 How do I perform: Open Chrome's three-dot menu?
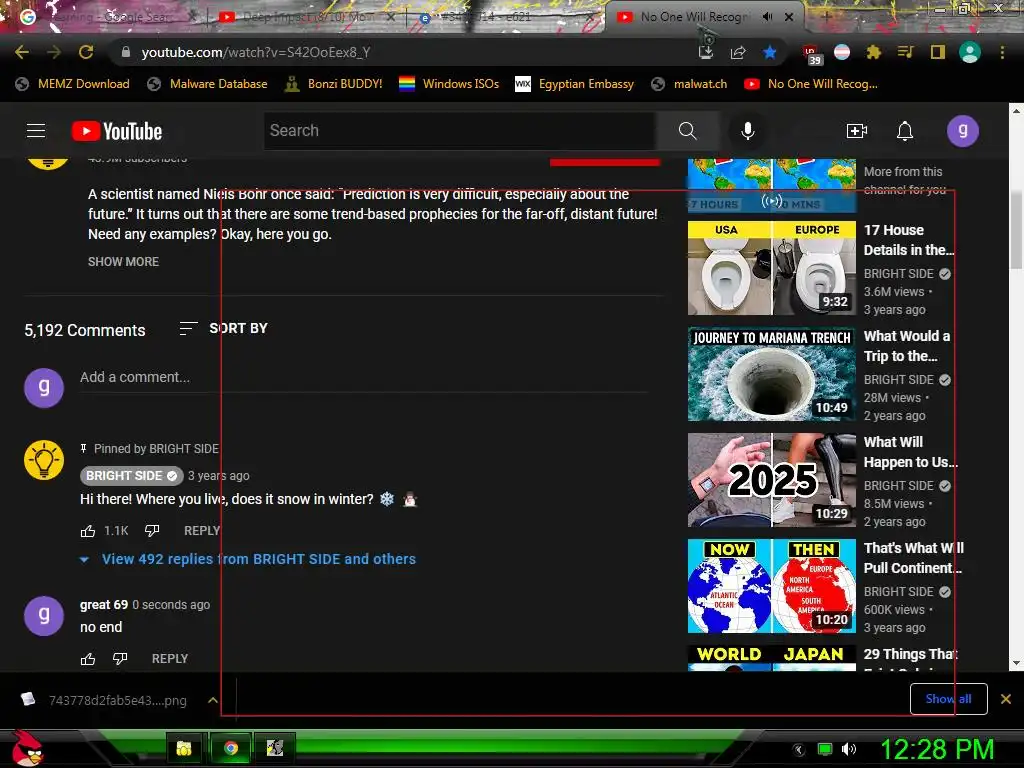(1002, 52)
